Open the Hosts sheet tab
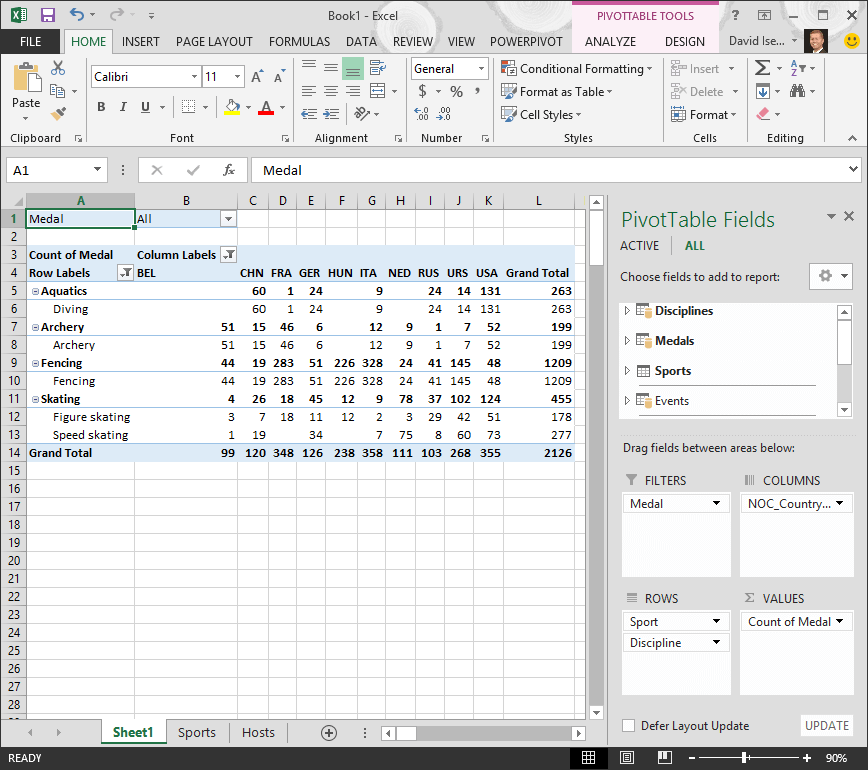This screenshot has height=770, width=868. coord(258,732)
